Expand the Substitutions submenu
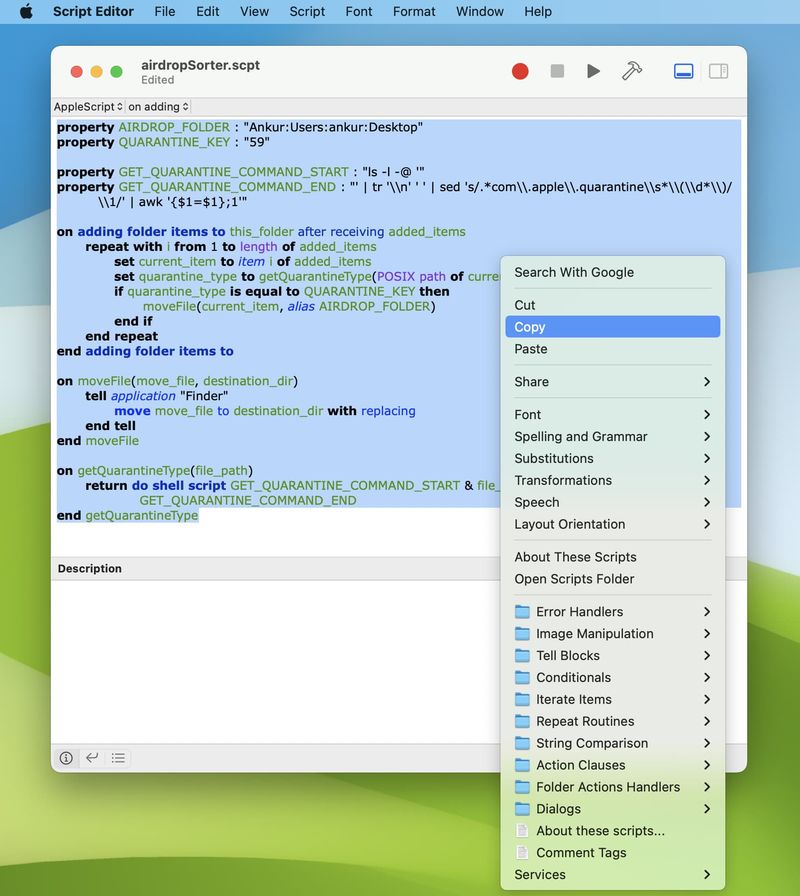Screen dimensions: 800x896 [613, 458]
